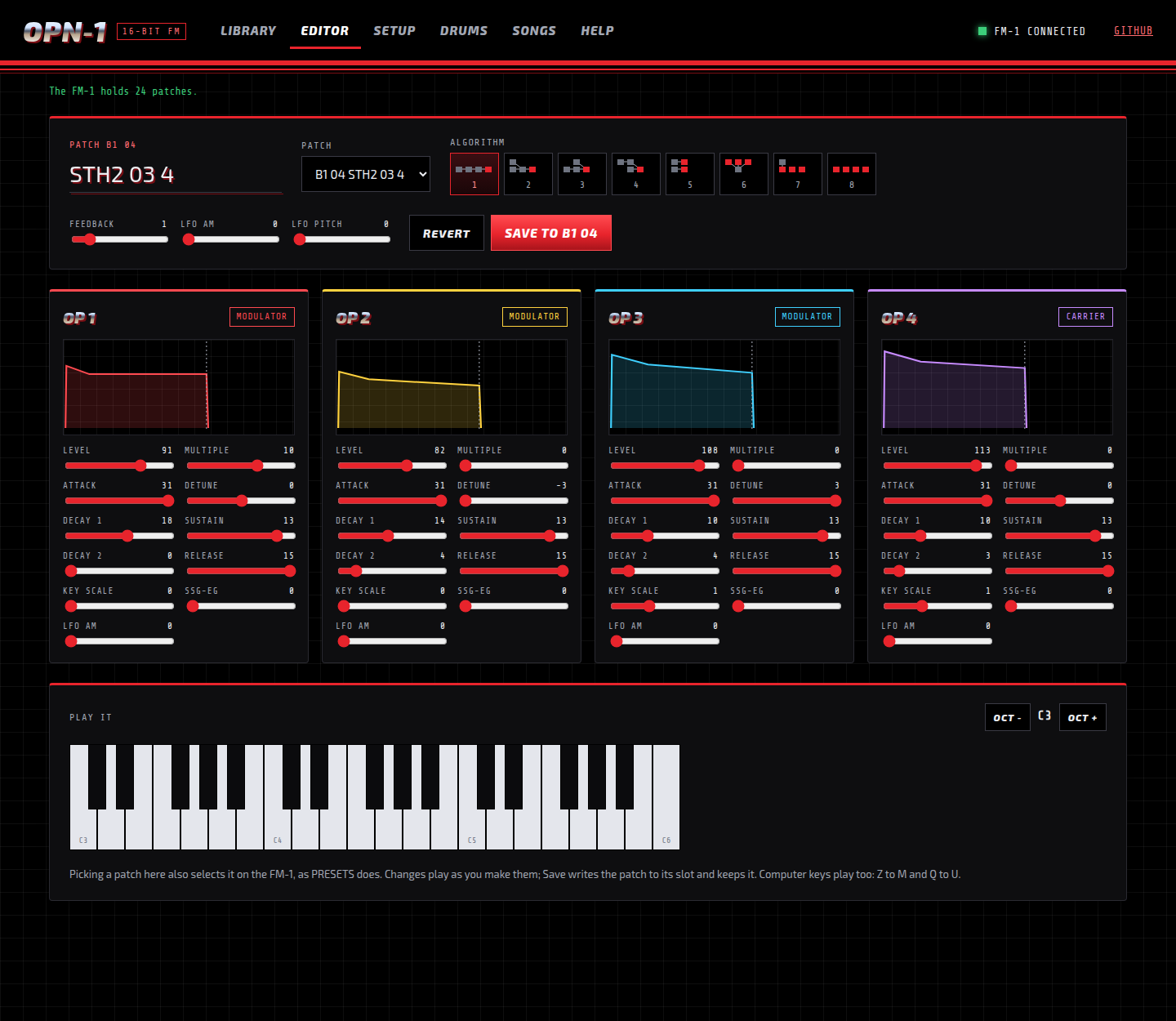The image size is (1176, 1021).
Task: Revert patch changes
Action: tap(447, 233)
